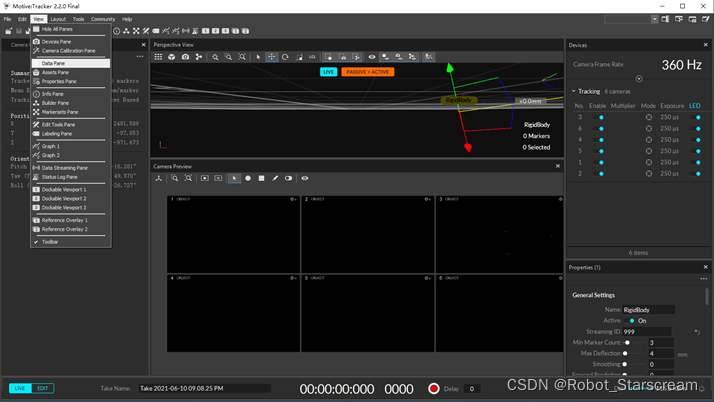Screen dimensions: 714x402
Task: Select the scale tool in Perspective View
Action: [299, 57]
